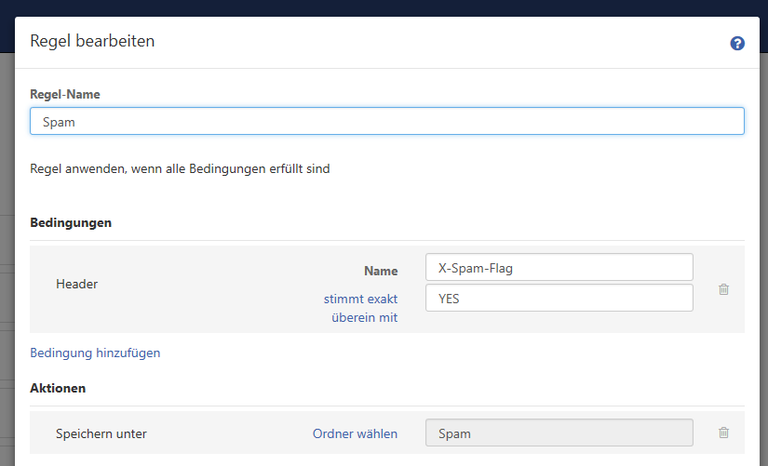
Task: Add a condition via Bedingung hinzufügen
Action: (x=95, y=353)
